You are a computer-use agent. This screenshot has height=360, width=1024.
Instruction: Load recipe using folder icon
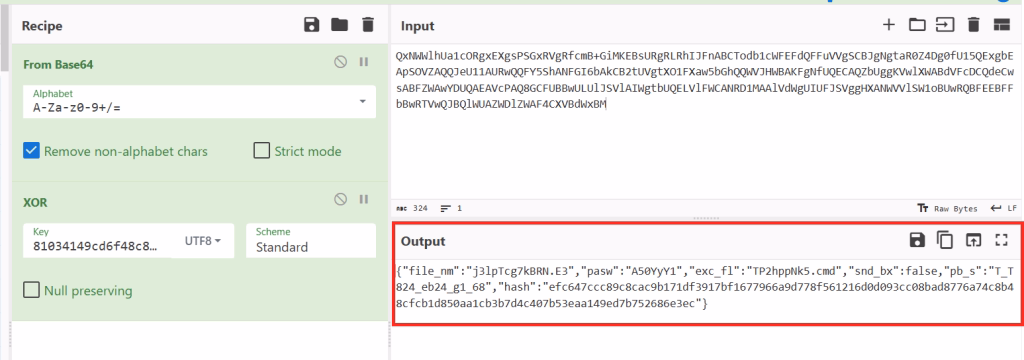(340, 25)
